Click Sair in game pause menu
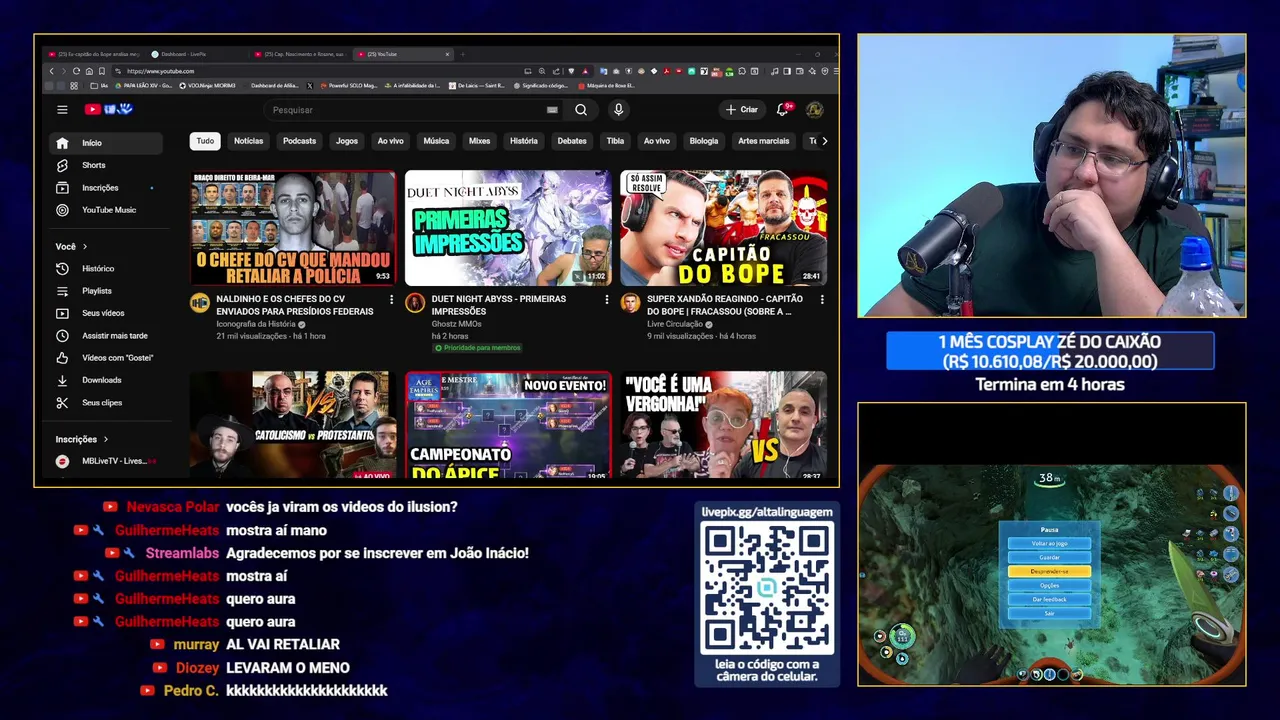 click(x=1049, y=613)
